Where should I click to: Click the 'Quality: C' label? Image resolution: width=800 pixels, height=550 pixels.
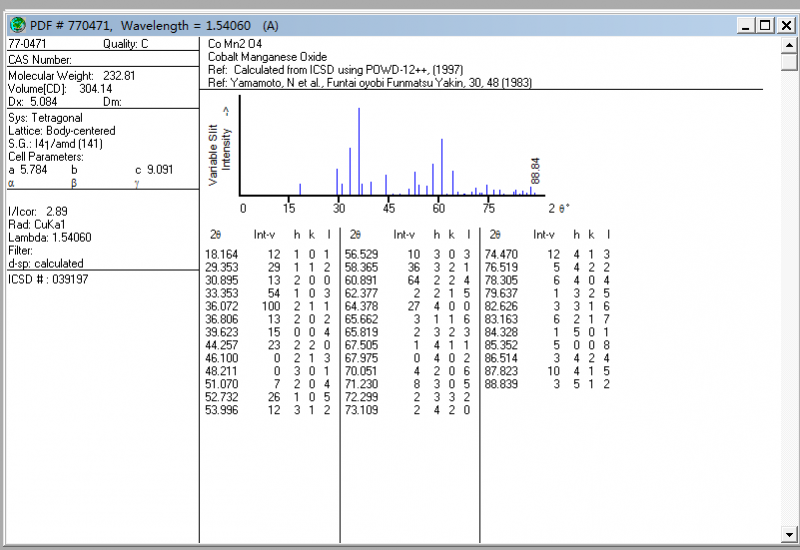tap(126, 44)
